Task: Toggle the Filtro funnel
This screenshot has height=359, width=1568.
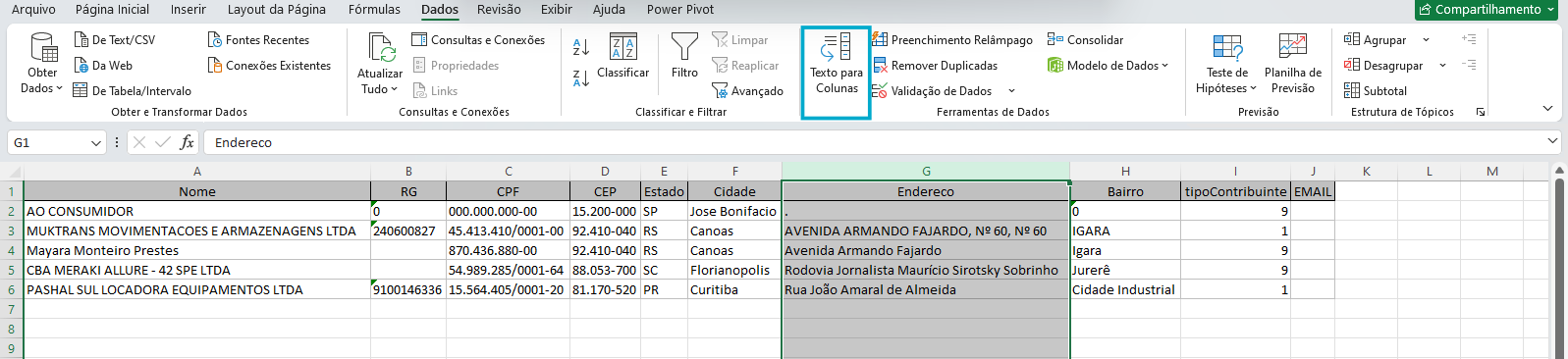Action: coord(684,56)
